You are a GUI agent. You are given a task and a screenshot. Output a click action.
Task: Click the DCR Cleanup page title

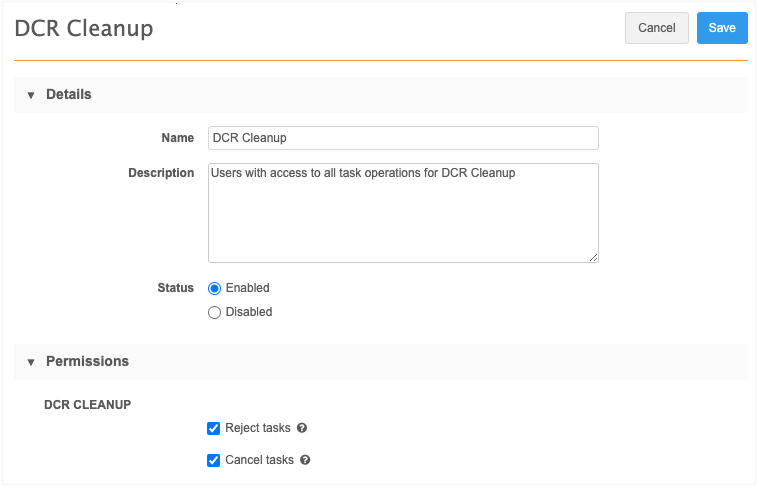(84, 28)
